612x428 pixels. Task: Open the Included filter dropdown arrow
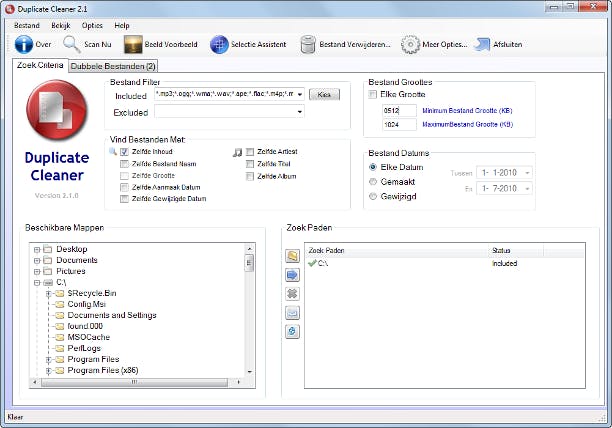pyautogui.click(x=299, y=94)
